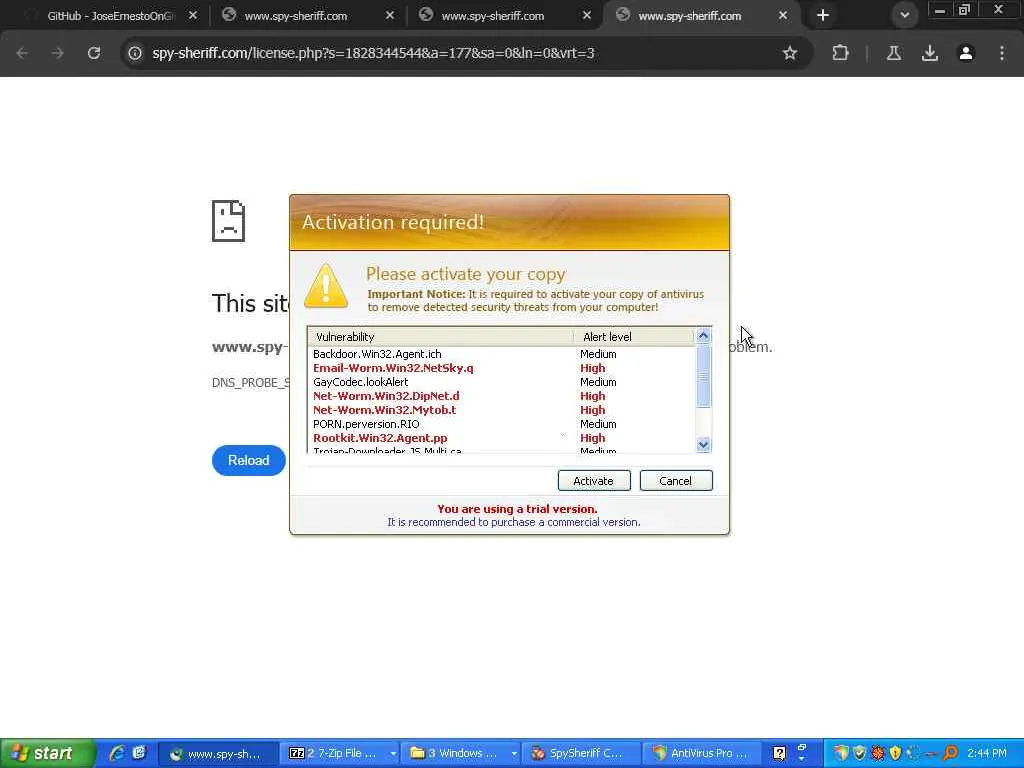Sort by the Alert level column header
Image resolution: width=1024 pixels, height=768 pixels.
[x=633, y=337]
